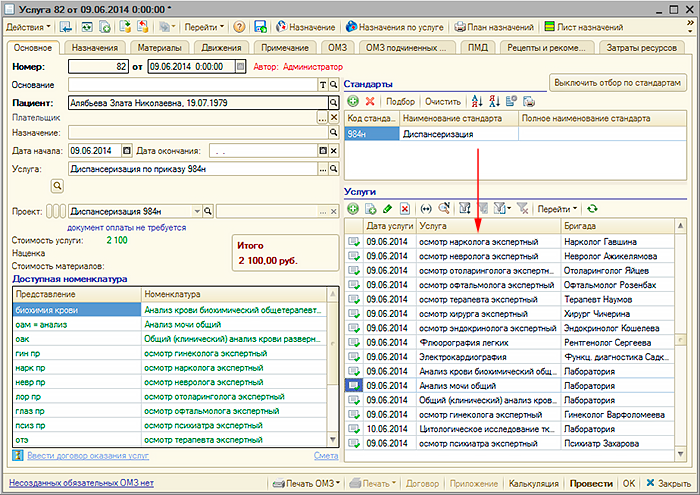
Task: Expand the Проект dropdown list
Action: point(197,211)
